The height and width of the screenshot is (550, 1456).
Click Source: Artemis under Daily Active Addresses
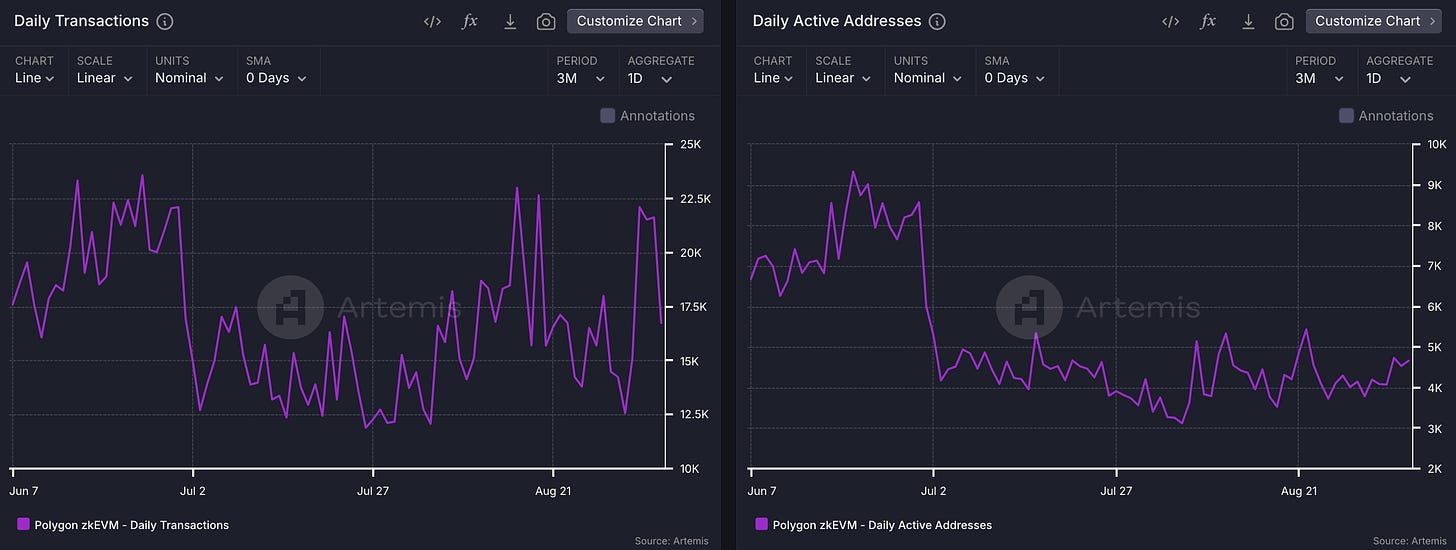click(1410, 541)
